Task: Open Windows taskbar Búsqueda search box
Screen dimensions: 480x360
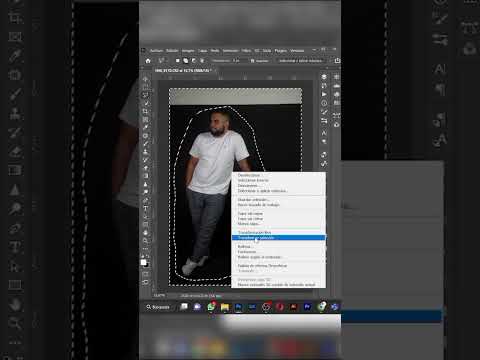Action: (x=158, y=307)
